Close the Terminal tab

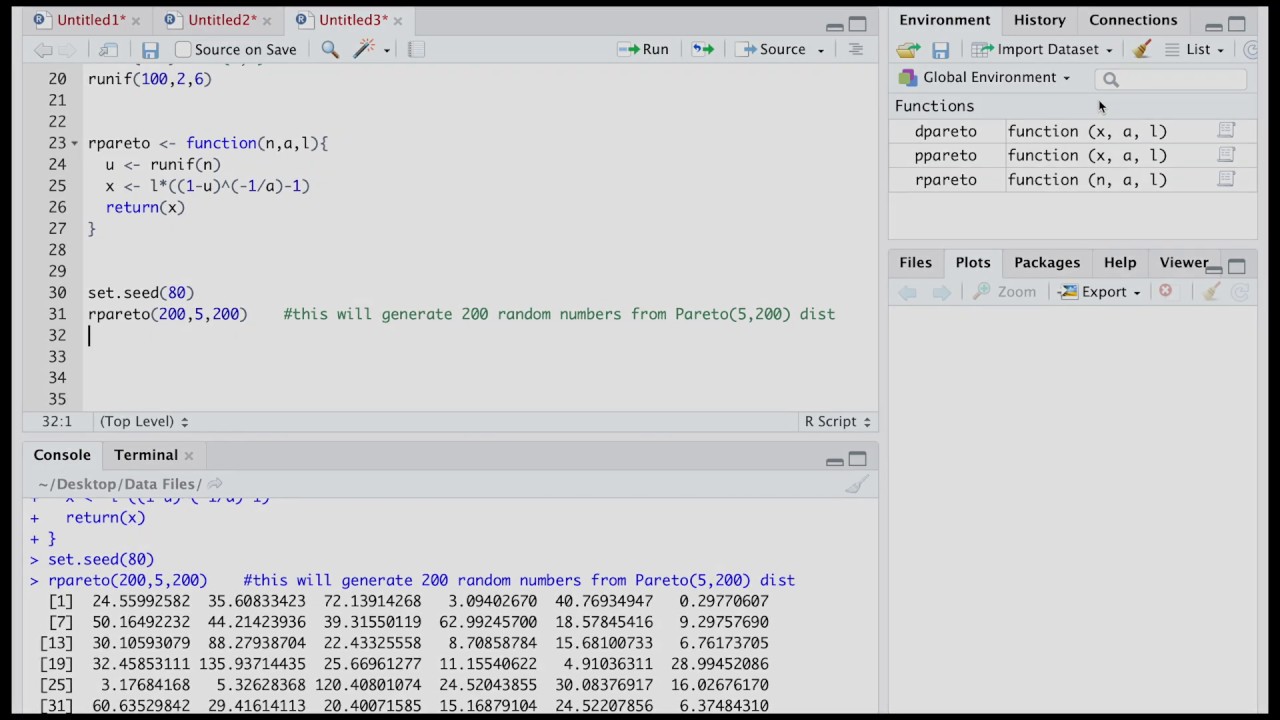coord(188,455)
